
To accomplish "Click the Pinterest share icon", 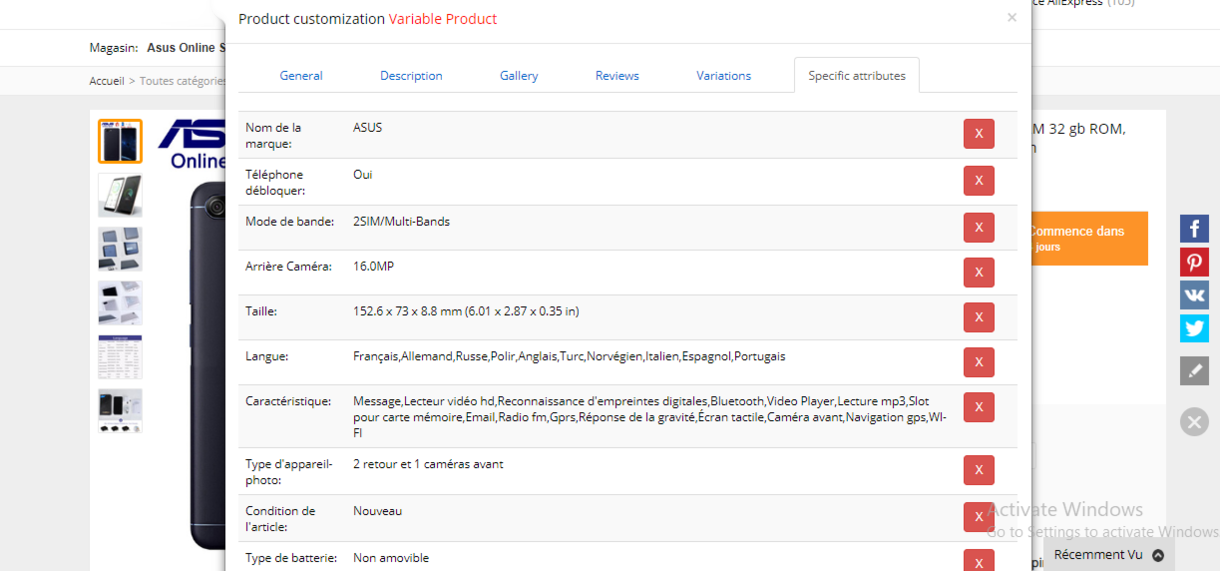I will pyautogui.click(x=1194, y=262).
